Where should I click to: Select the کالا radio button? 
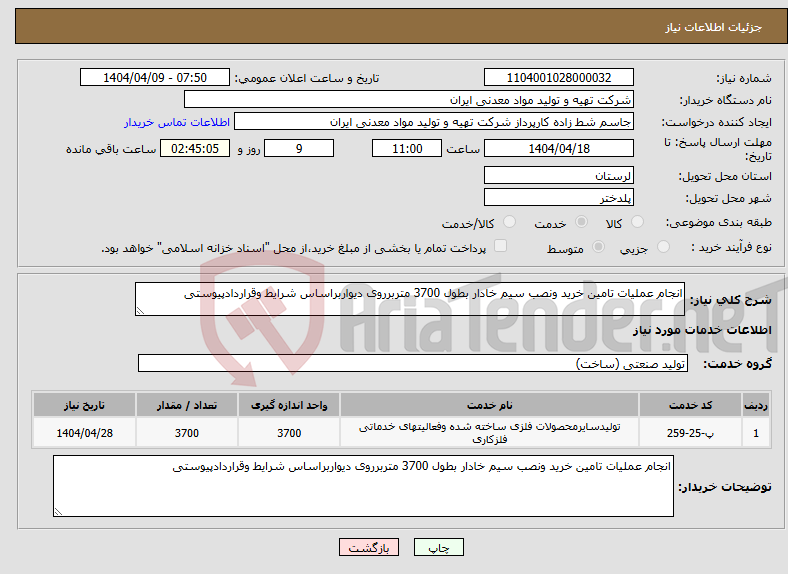[637, 222]
